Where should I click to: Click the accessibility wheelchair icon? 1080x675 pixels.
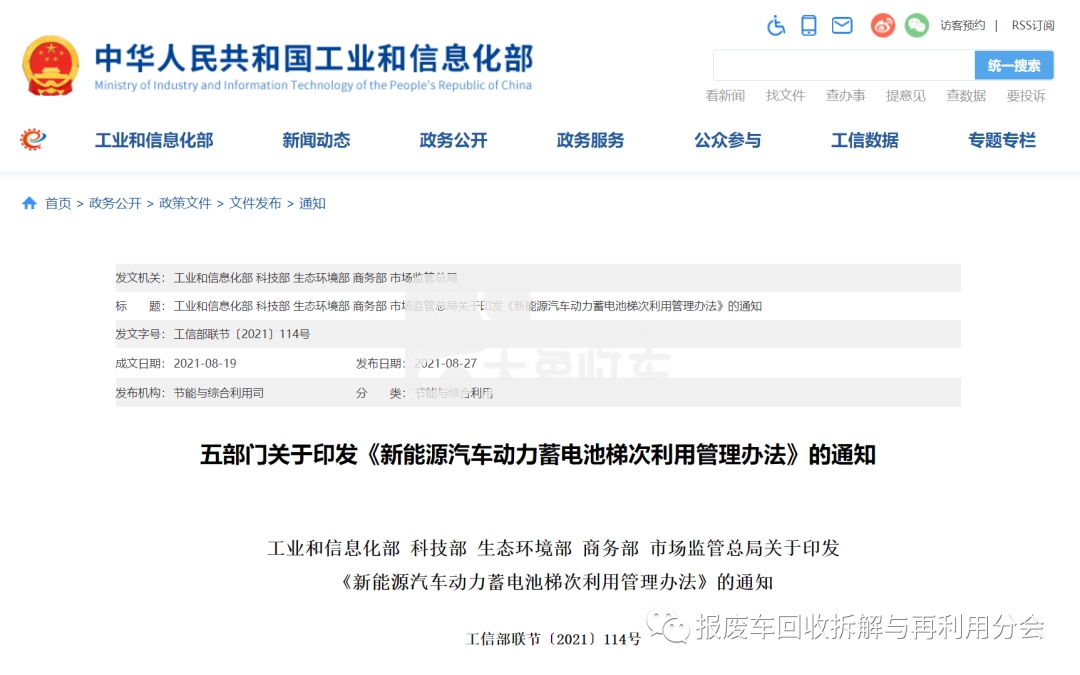[x=776, y=26]
